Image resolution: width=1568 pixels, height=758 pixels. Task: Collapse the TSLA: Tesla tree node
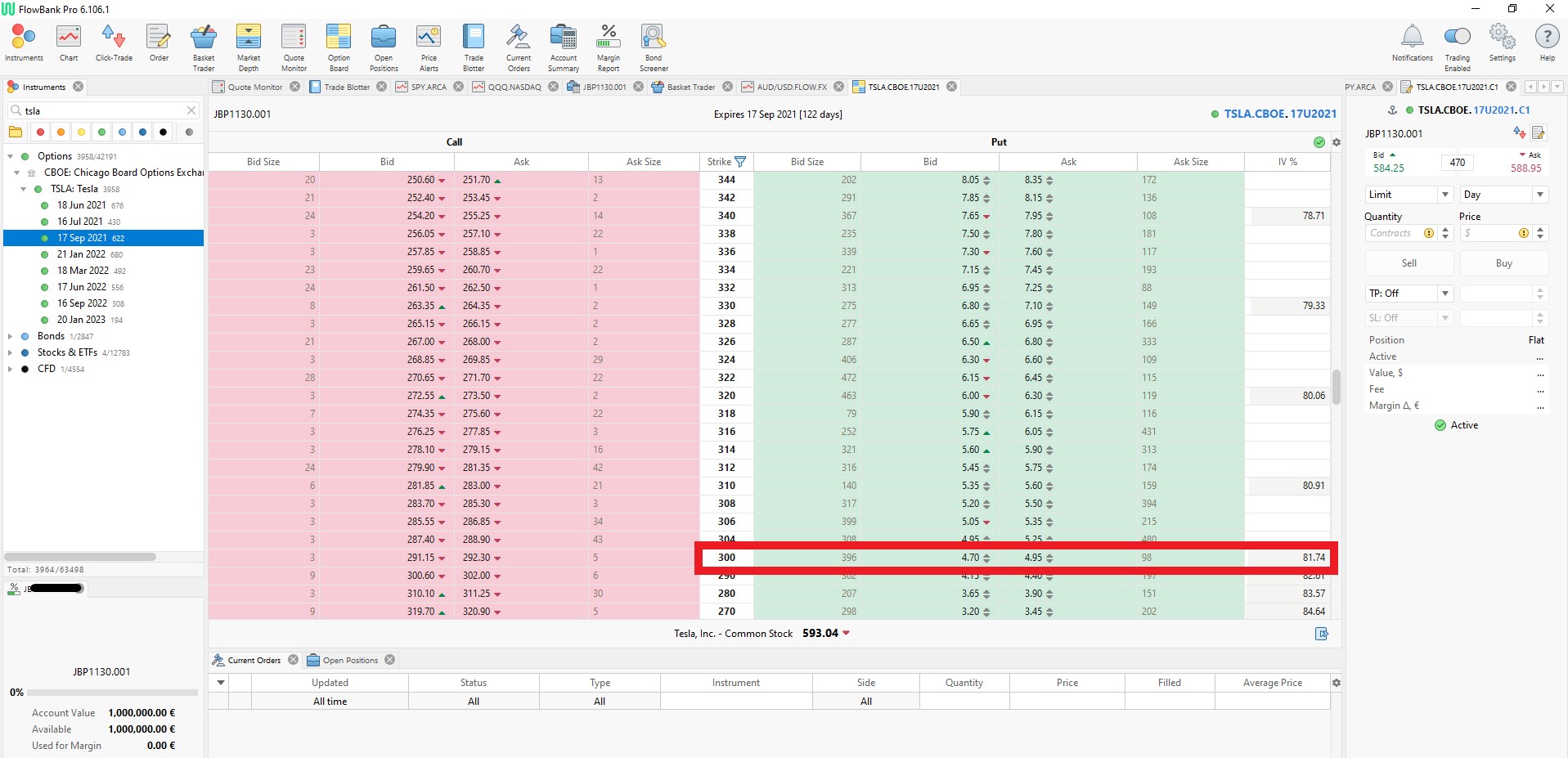(x=23, y=189)
